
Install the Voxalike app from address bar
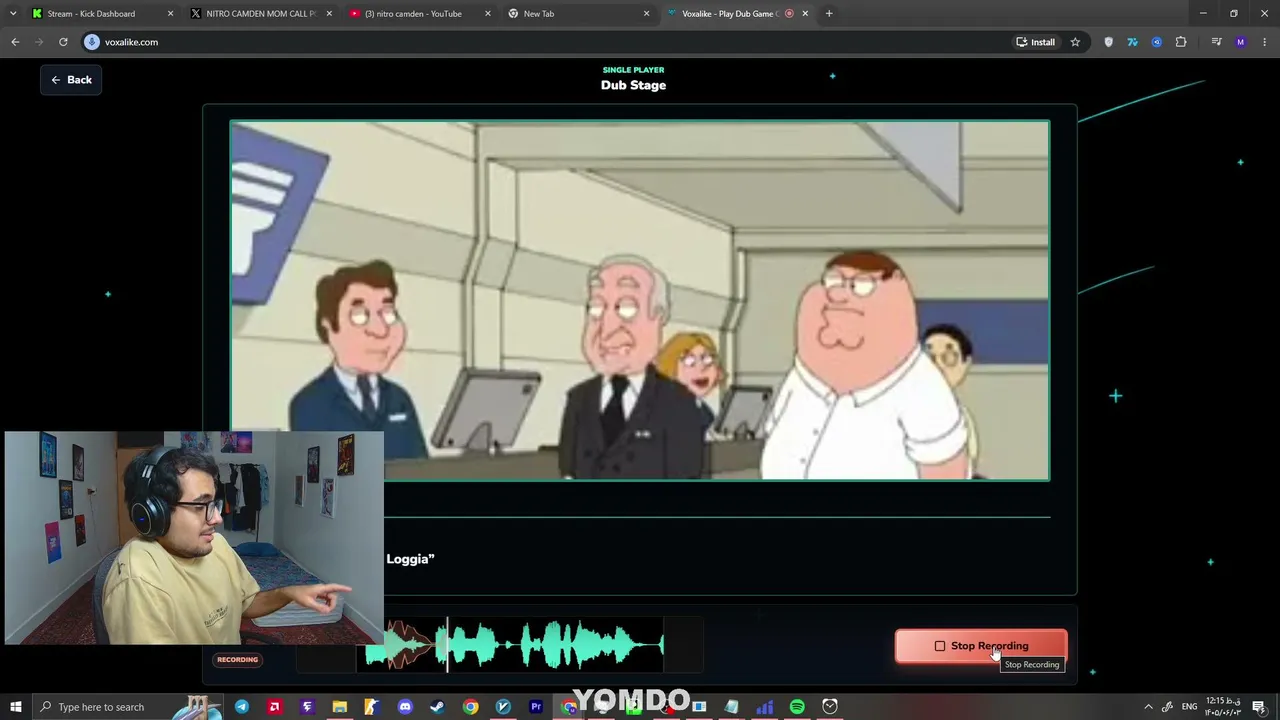(1035, 42)
